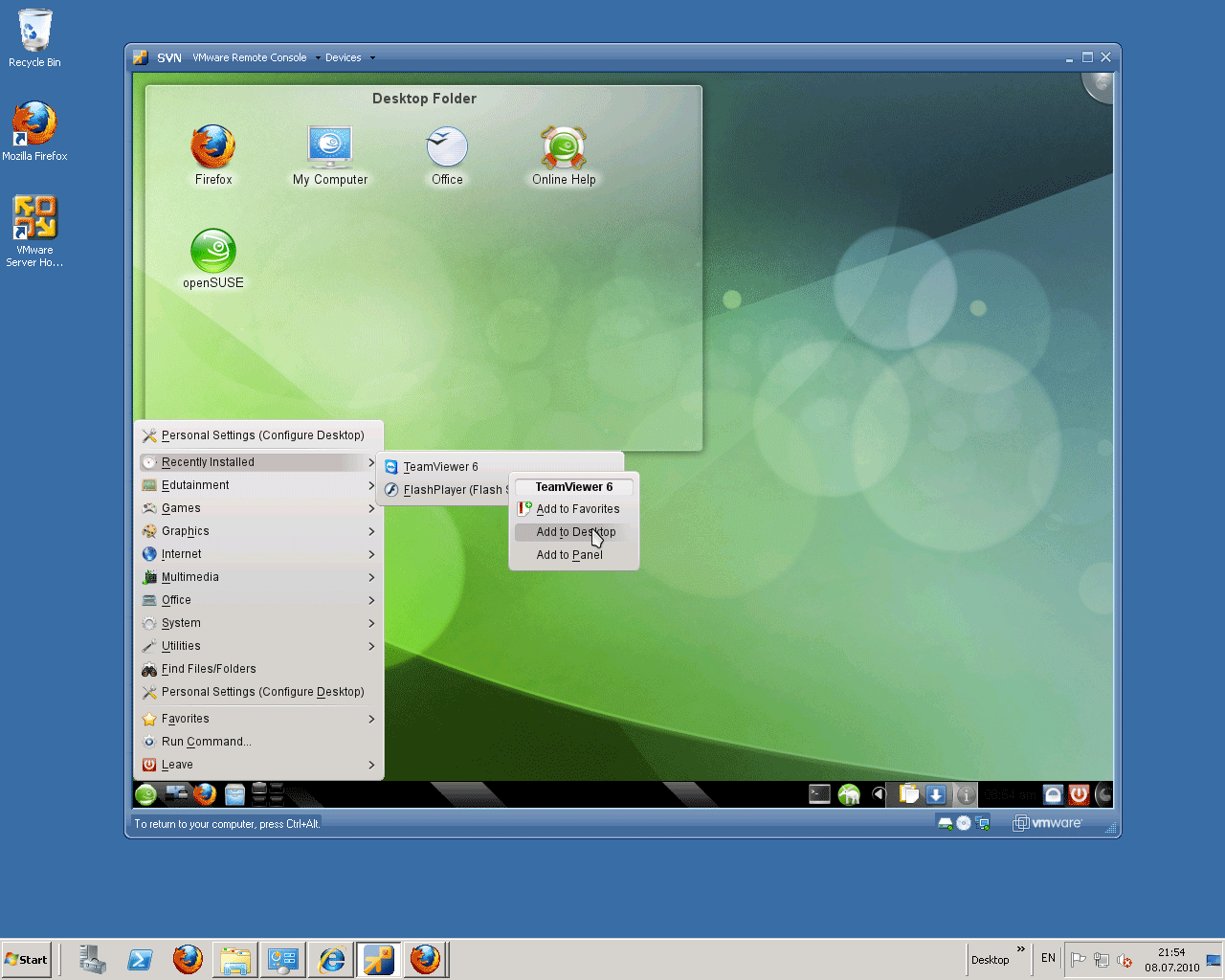
Task: Expand the Graphics submenu
Action: pyautogui.click(x=259, y=531)
